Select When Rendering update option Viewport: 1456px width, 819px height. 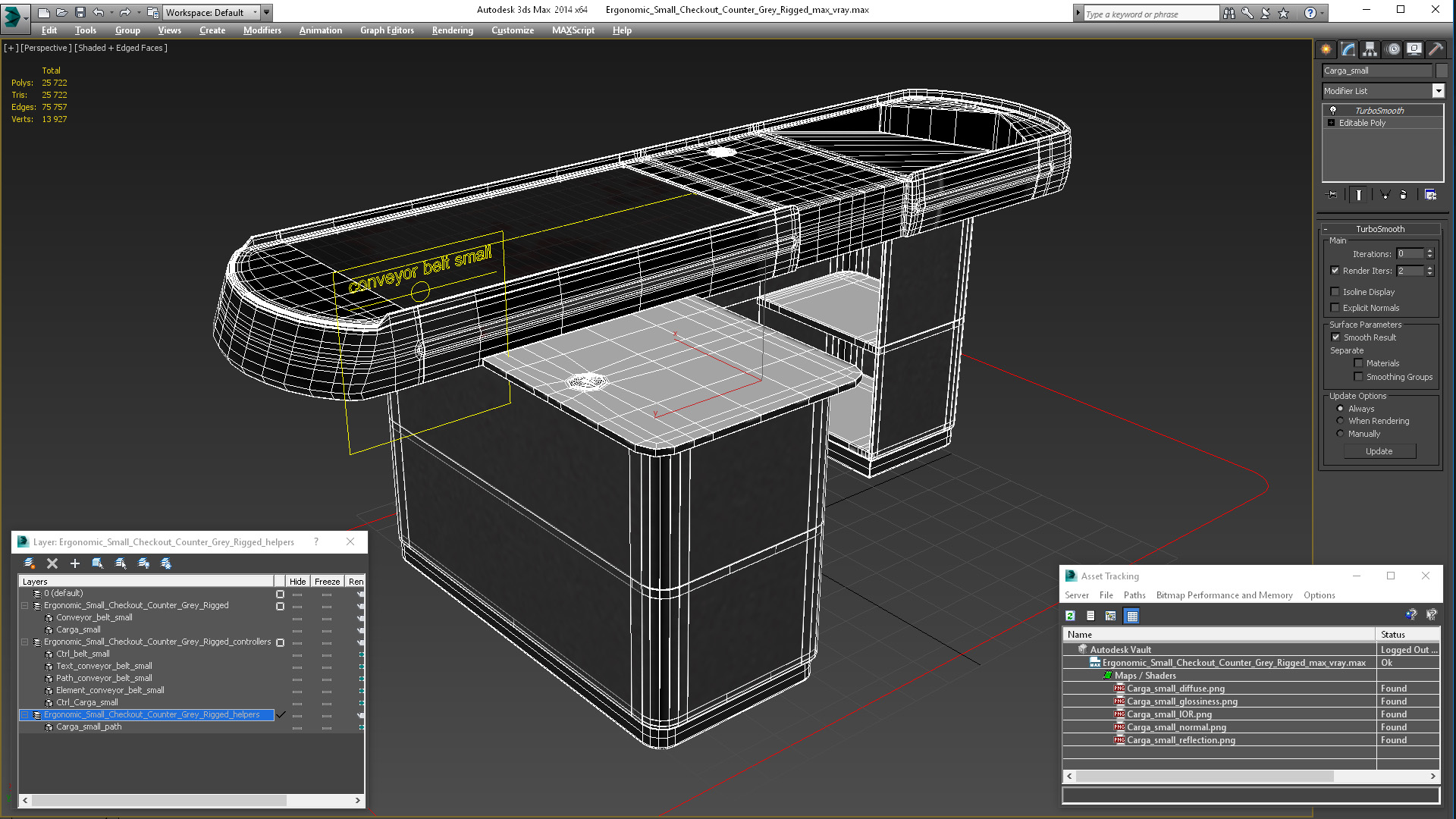coord(1340,421)
